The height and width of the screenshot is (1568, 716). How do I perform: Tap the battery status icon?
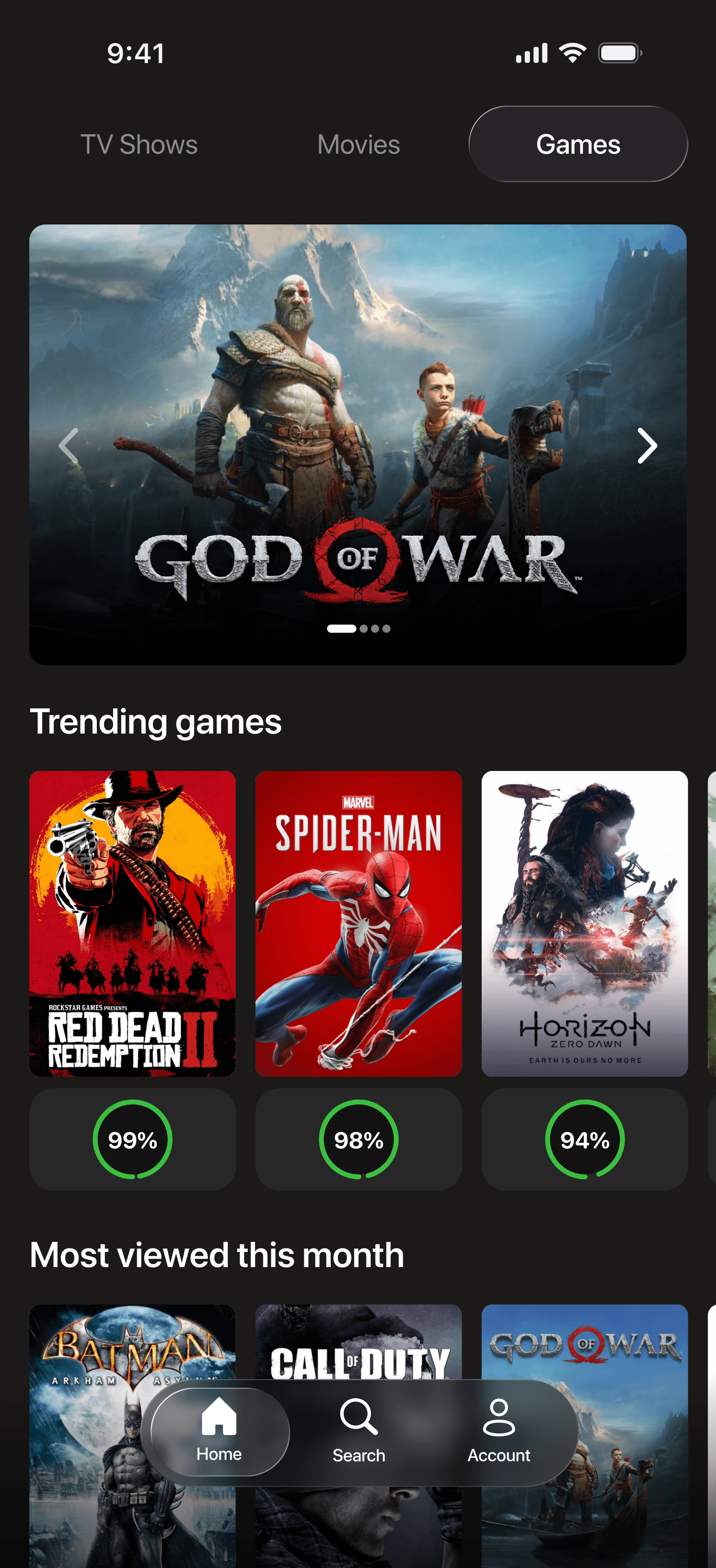coord(620,53)
